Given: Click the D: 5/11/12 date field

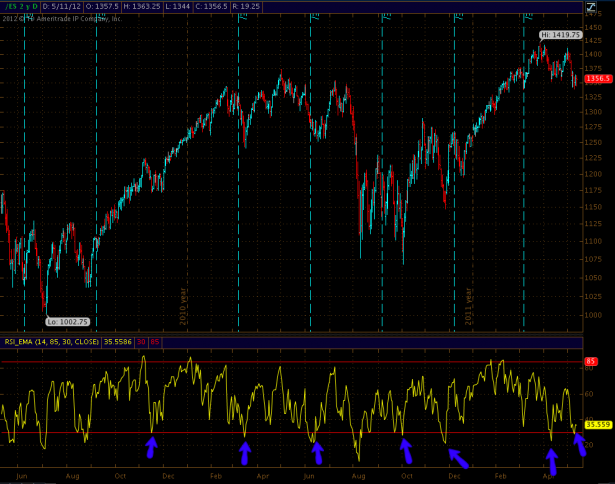Looking at the screenshot, I should click(62, 7).
